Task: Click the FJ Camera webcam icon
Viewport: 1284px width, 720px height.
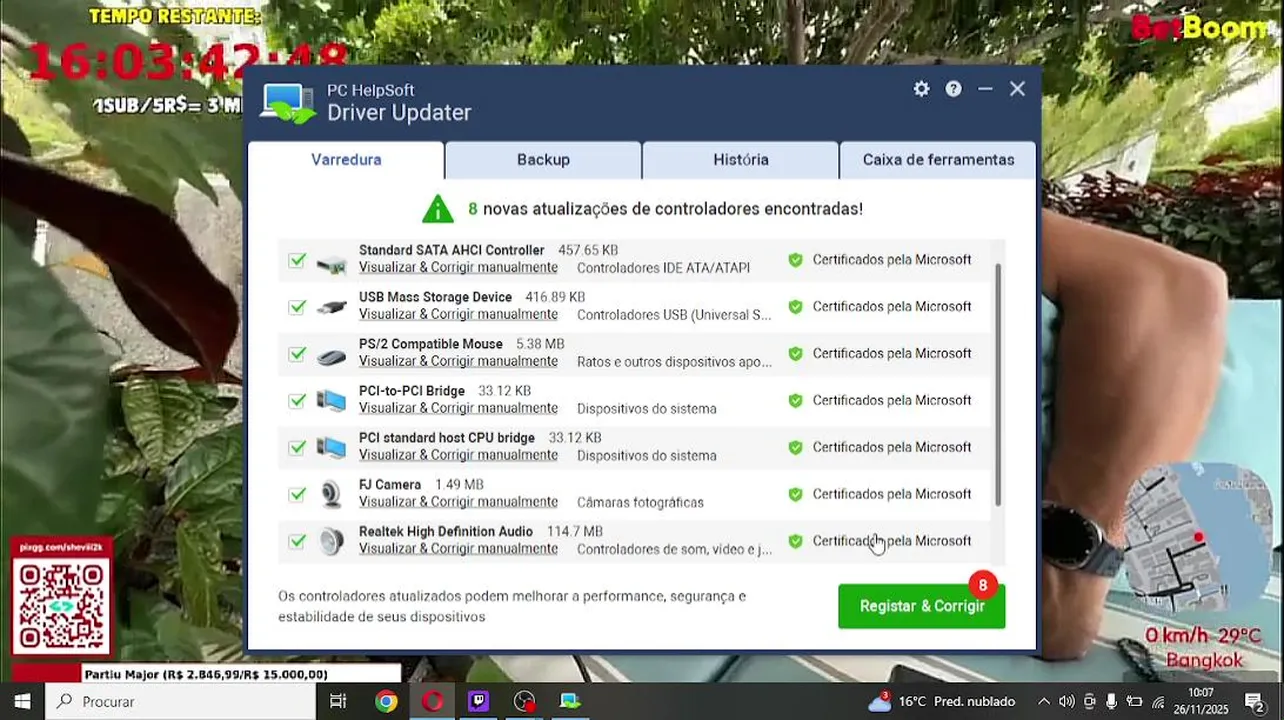Action: coord(331,494)
